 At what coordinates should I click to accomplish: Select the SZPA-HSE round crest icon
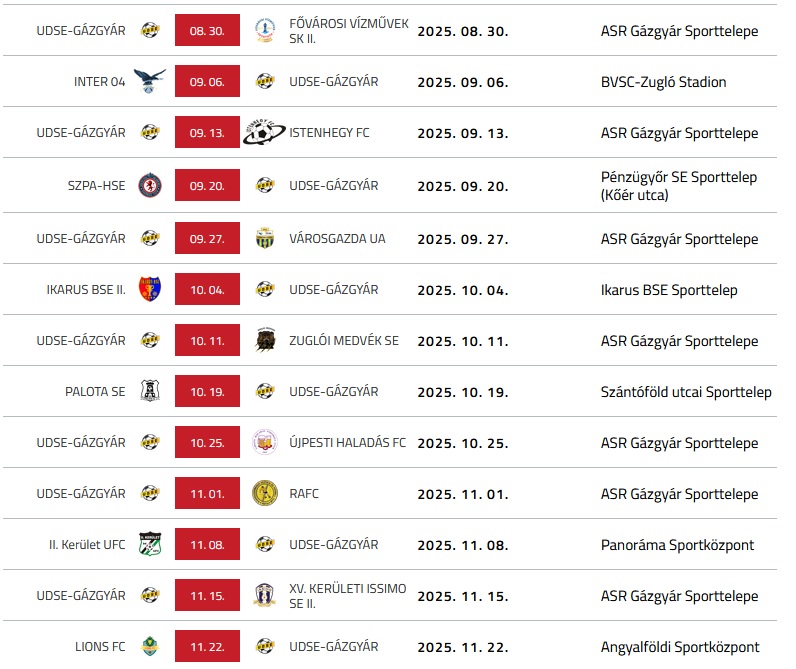[x=150, y=185]
